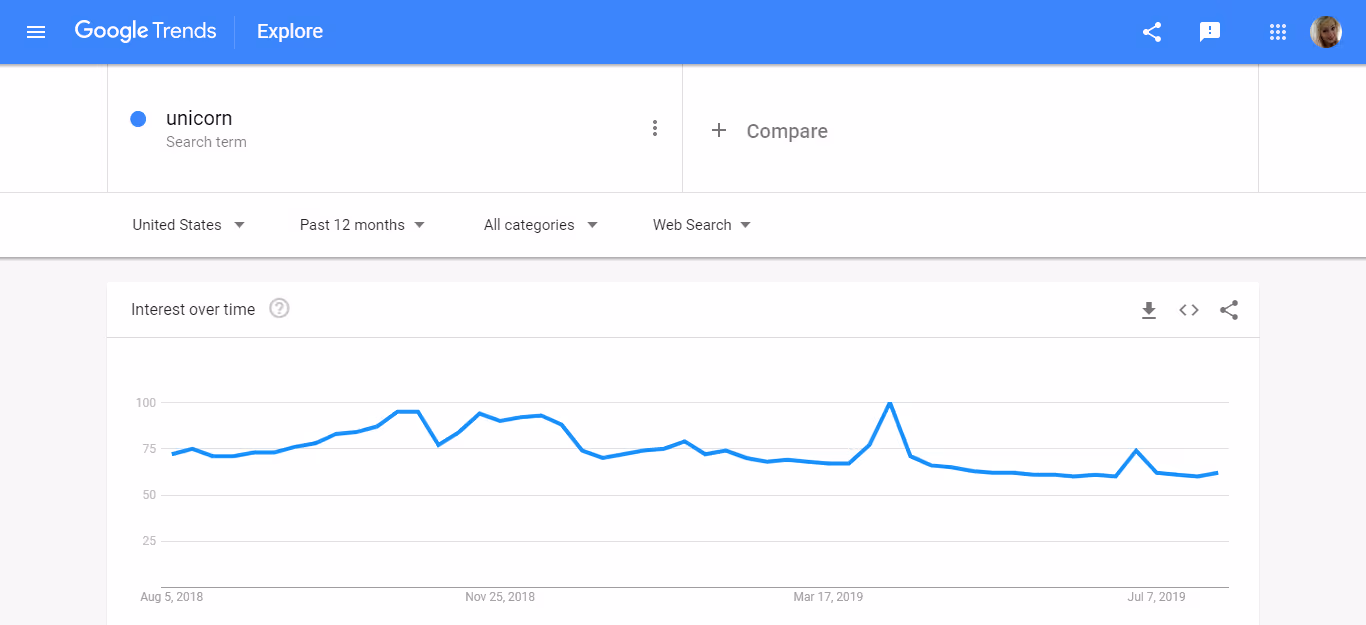Share the Interest over time chart
Screen dimensions: 1366x625
point(1228,310)
